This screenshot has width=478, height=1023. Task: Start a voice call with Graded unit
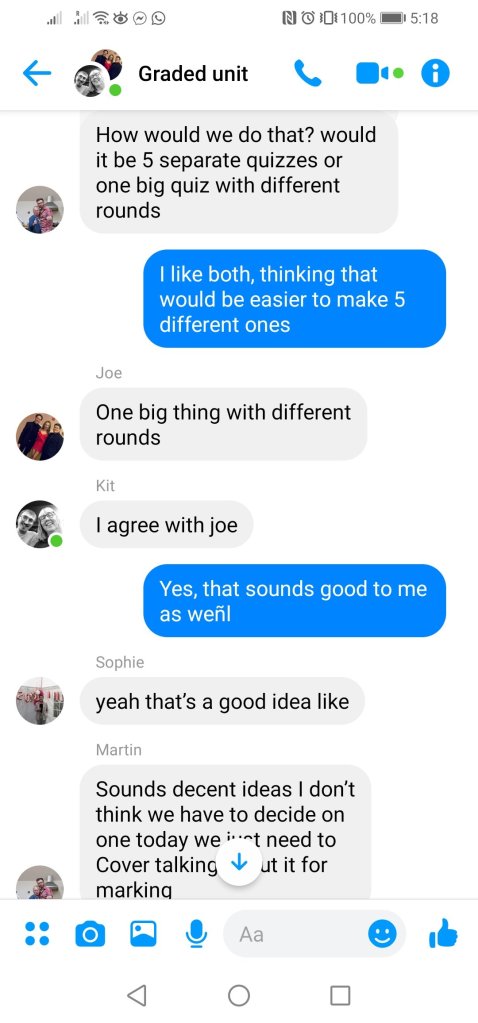click(x=308, y=74)
